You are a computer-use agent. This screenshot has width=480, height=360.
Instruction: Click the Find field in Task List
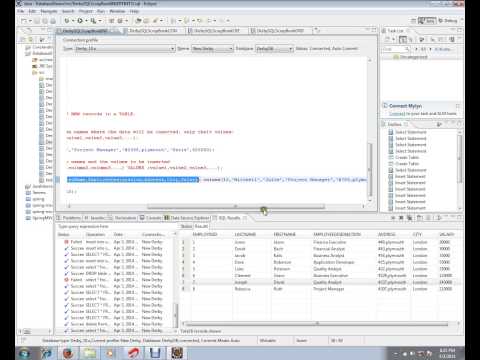396,49
